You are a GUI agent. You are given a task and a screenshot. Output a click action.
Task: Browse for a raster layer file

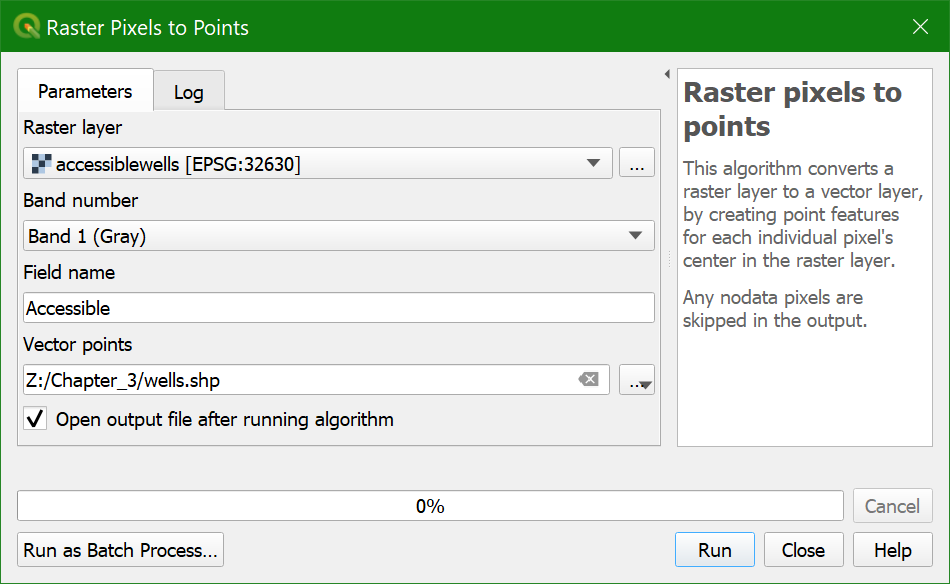click(x=637, y=163)
